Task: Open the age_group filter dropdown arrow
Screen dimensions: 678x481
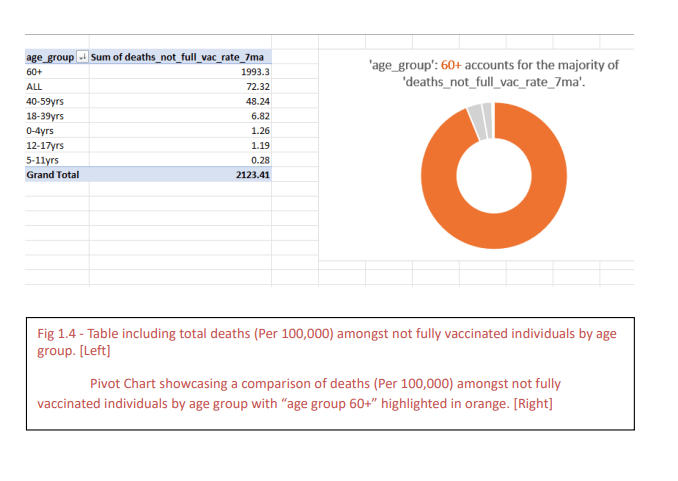Action: tap(83, 57)
